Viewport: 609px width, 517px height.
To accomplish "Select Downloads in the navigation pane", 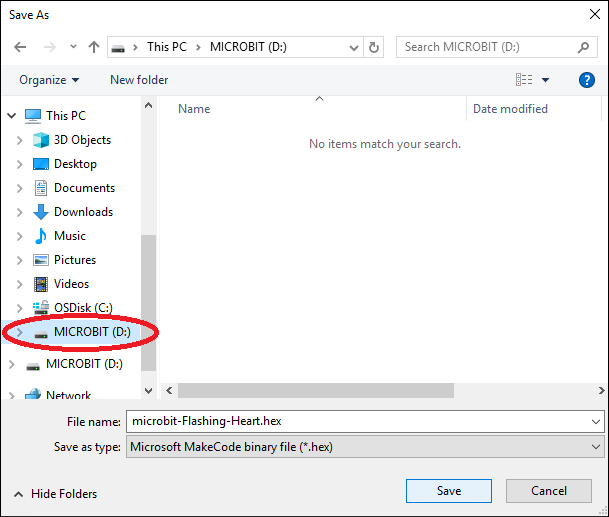I will click(83, 212).
